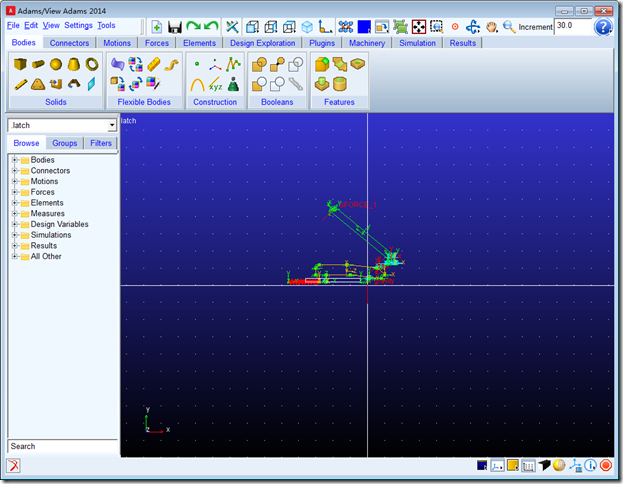The height and width of the screenshot is (484, 623).
Task: Select the Boolean Merge tool
Action: click(x=277, y=64)
